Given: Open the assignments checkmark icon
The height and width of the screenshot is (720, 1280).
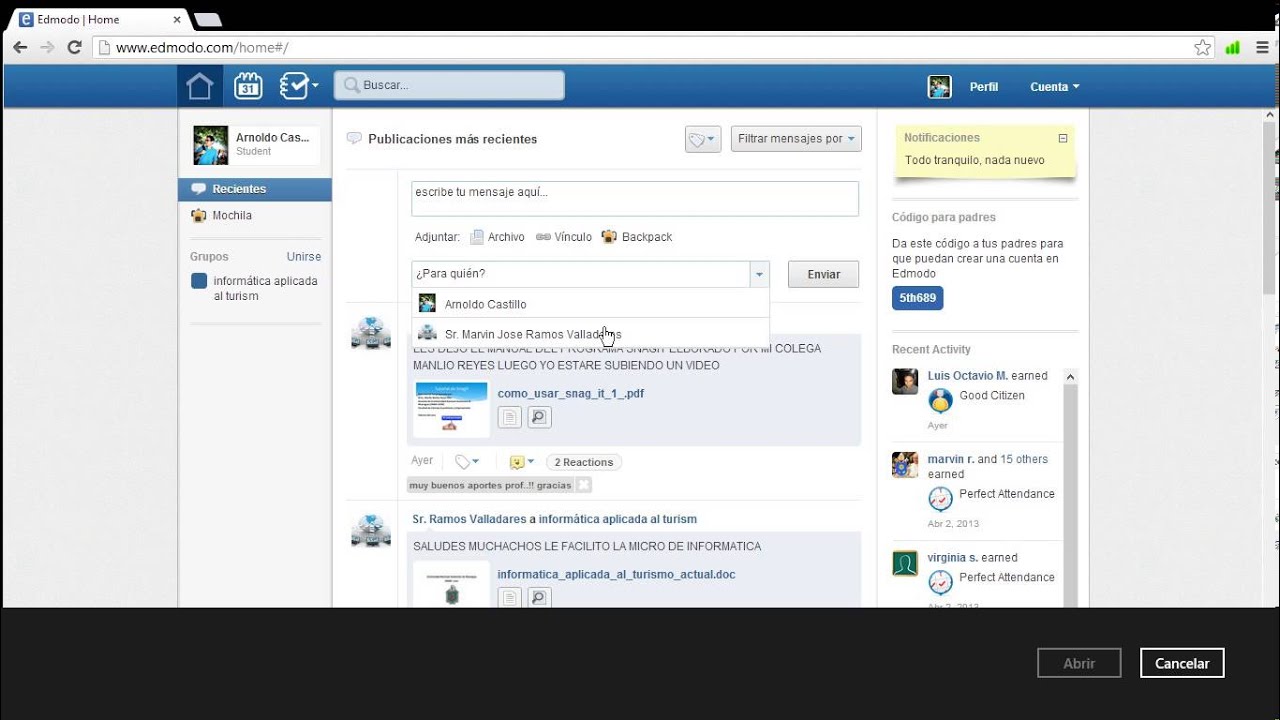Looking at the screenshot, I should click(x=294, y=86).
